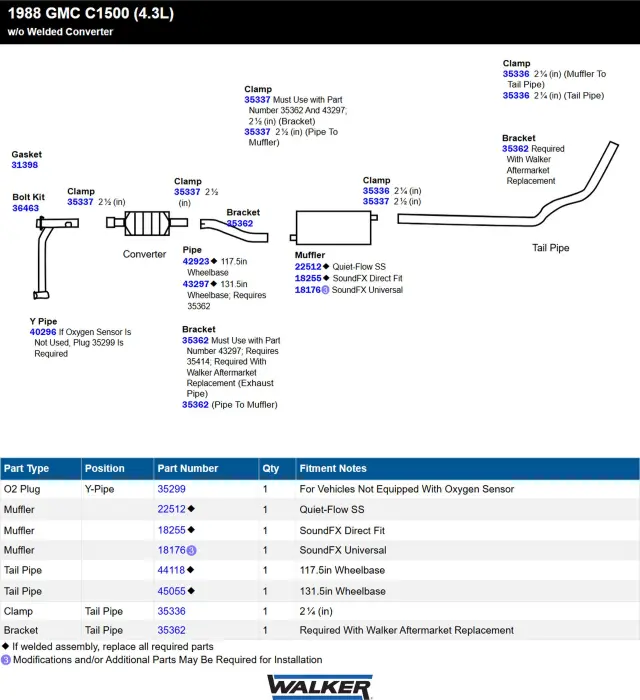Click gasket part number 31398
This screenshot has height=700, width=640.
[x=25, y=165]
